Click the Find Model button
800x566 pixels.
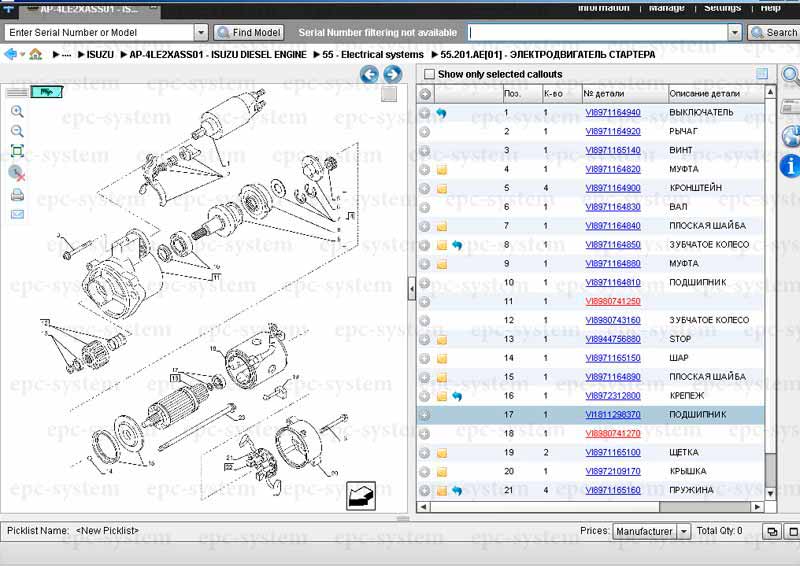point(249,33)
